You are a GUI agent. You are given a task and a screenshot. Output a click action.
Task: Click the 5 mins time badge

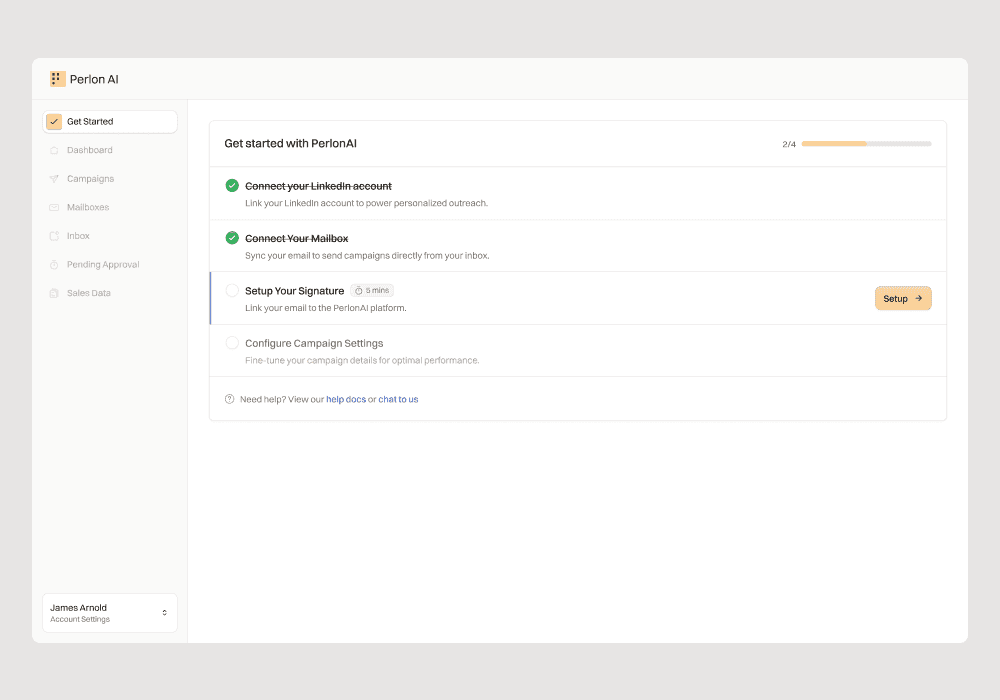tap(372, 290)
